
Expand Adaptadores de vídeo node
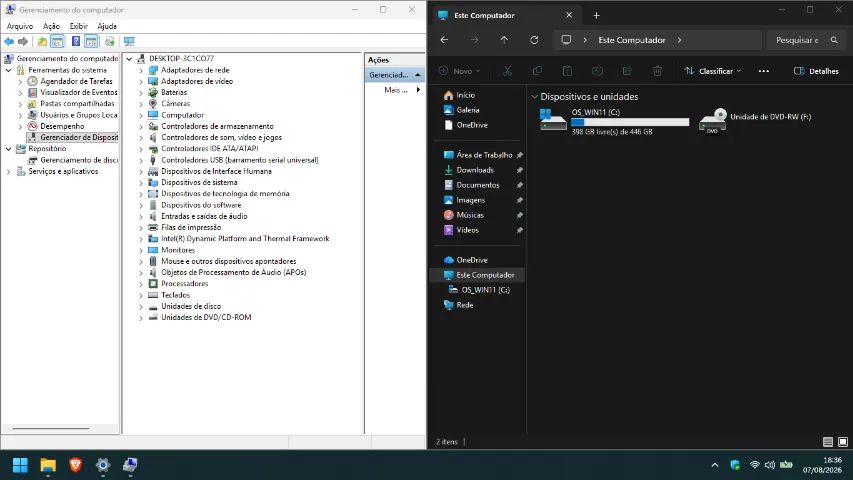click(x=140, y=82)
